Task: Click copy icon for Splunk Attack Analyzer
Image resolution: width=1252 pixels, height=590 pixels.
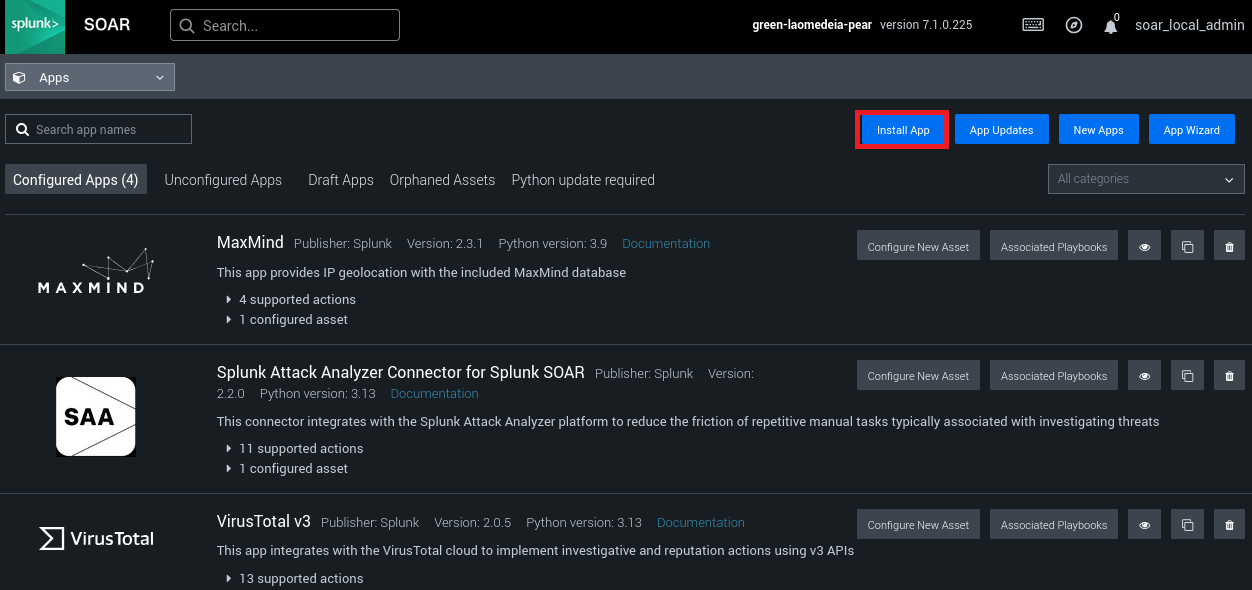Action: [x=1187, y=375]
